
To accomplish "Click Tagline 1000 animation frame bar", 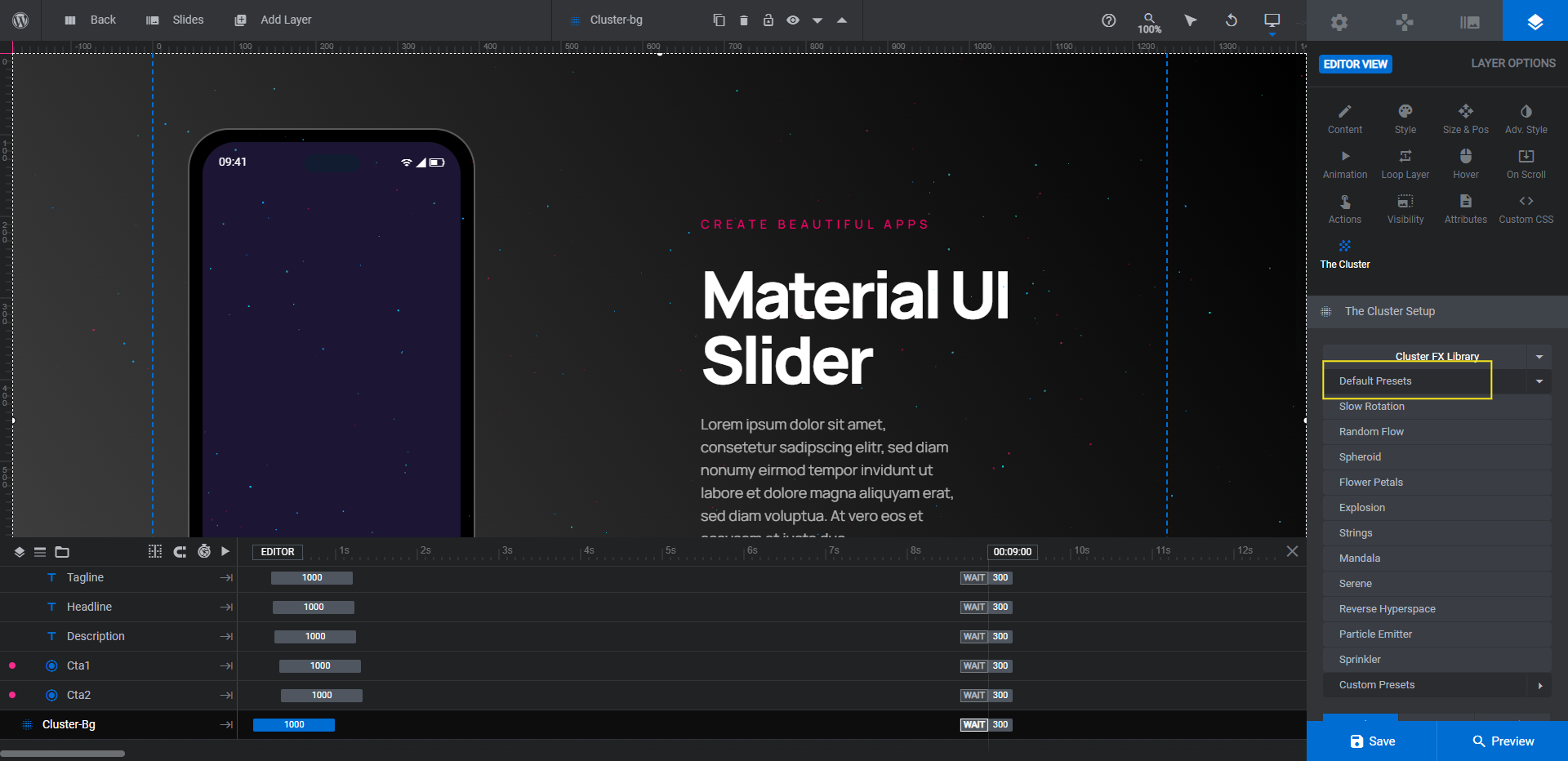I will click(x=312, y=577).
